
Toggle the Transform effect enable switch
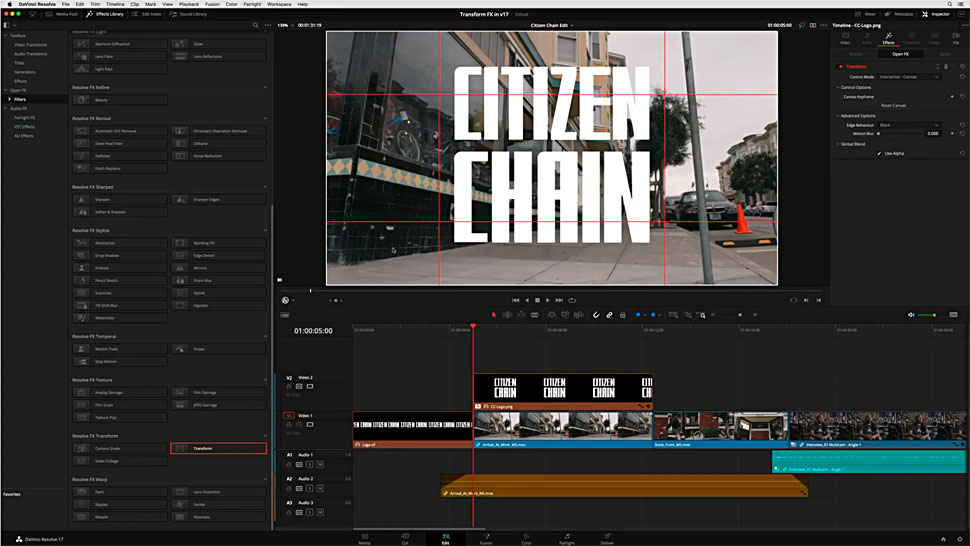click(x=840, y=67)
